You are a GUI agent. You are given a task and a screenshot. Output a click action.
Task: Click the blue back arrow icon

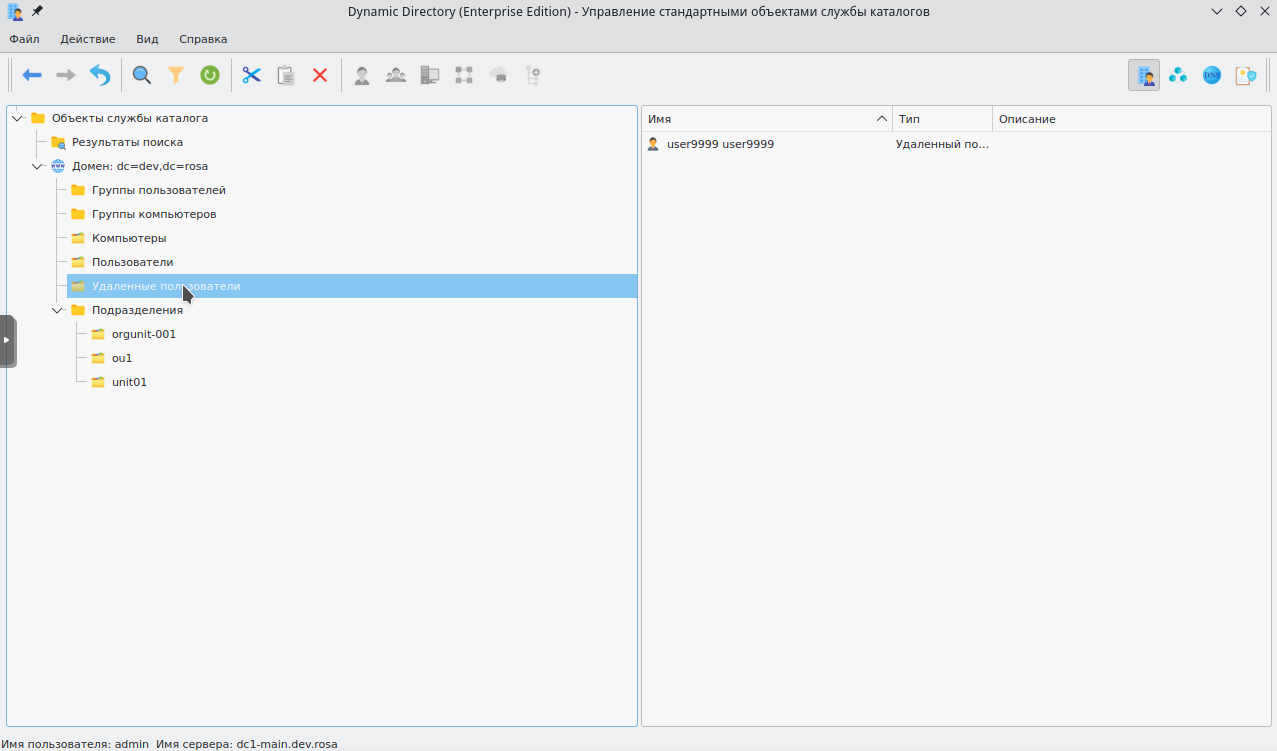click(32, 75)
